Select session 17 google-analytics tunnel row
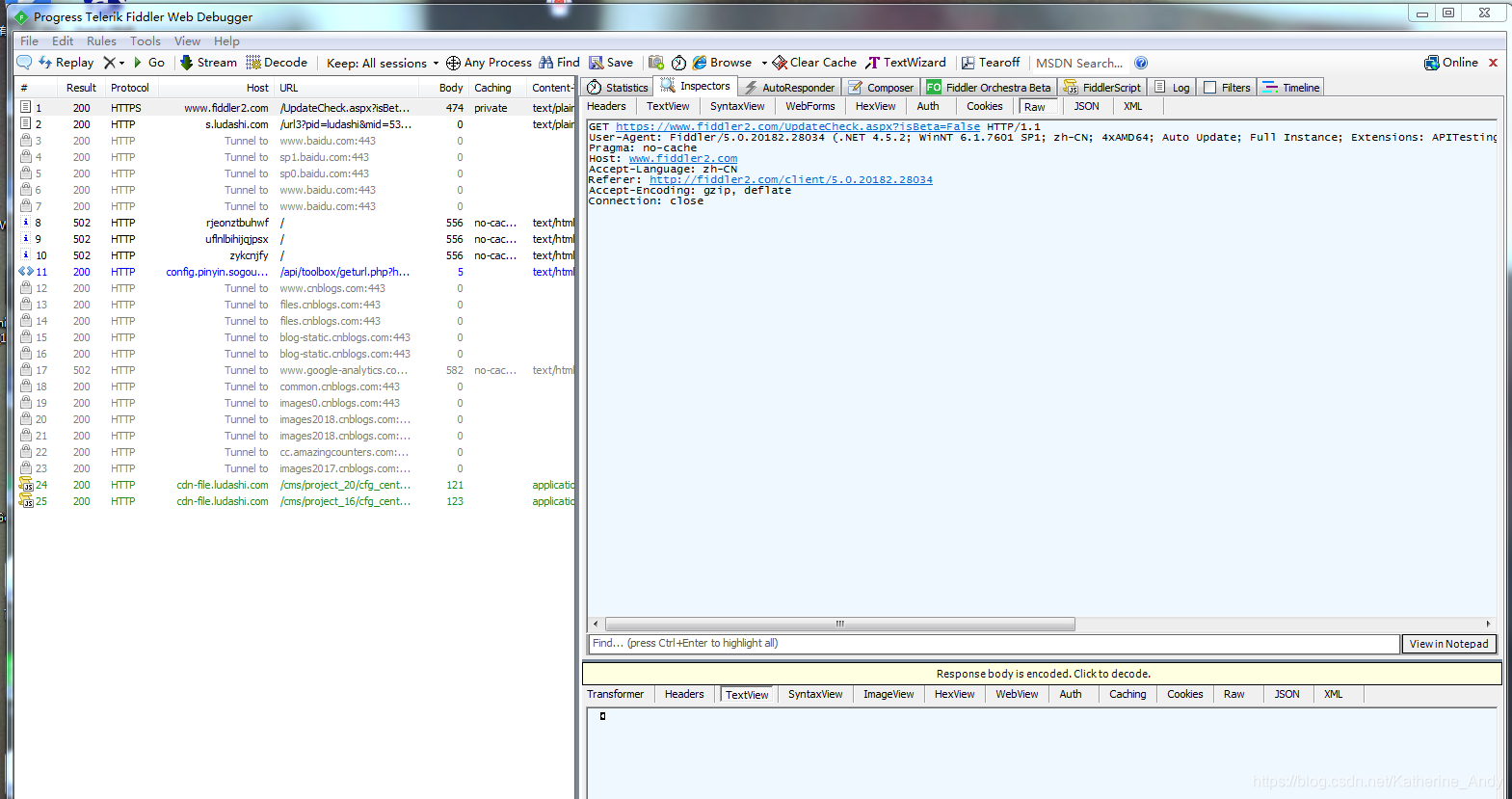 297,370
